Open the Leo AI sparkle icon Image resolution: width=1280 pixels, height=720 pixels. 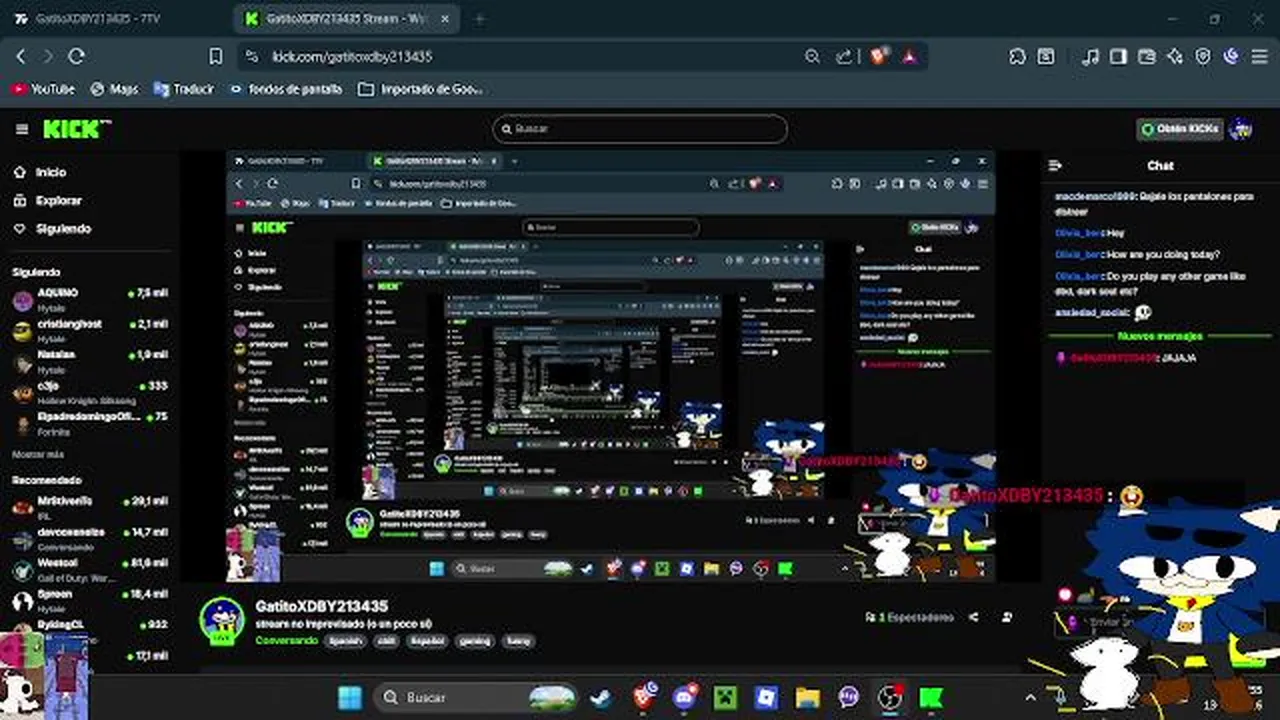tap(1175, 57)
